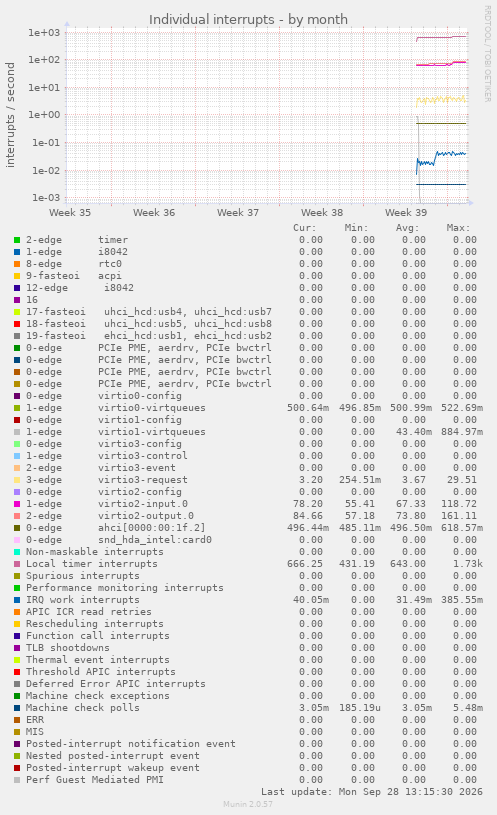Click the yellow swatch for virtio3-request
The width and height of the screenshot is (497, 815).
coord(17,480)
